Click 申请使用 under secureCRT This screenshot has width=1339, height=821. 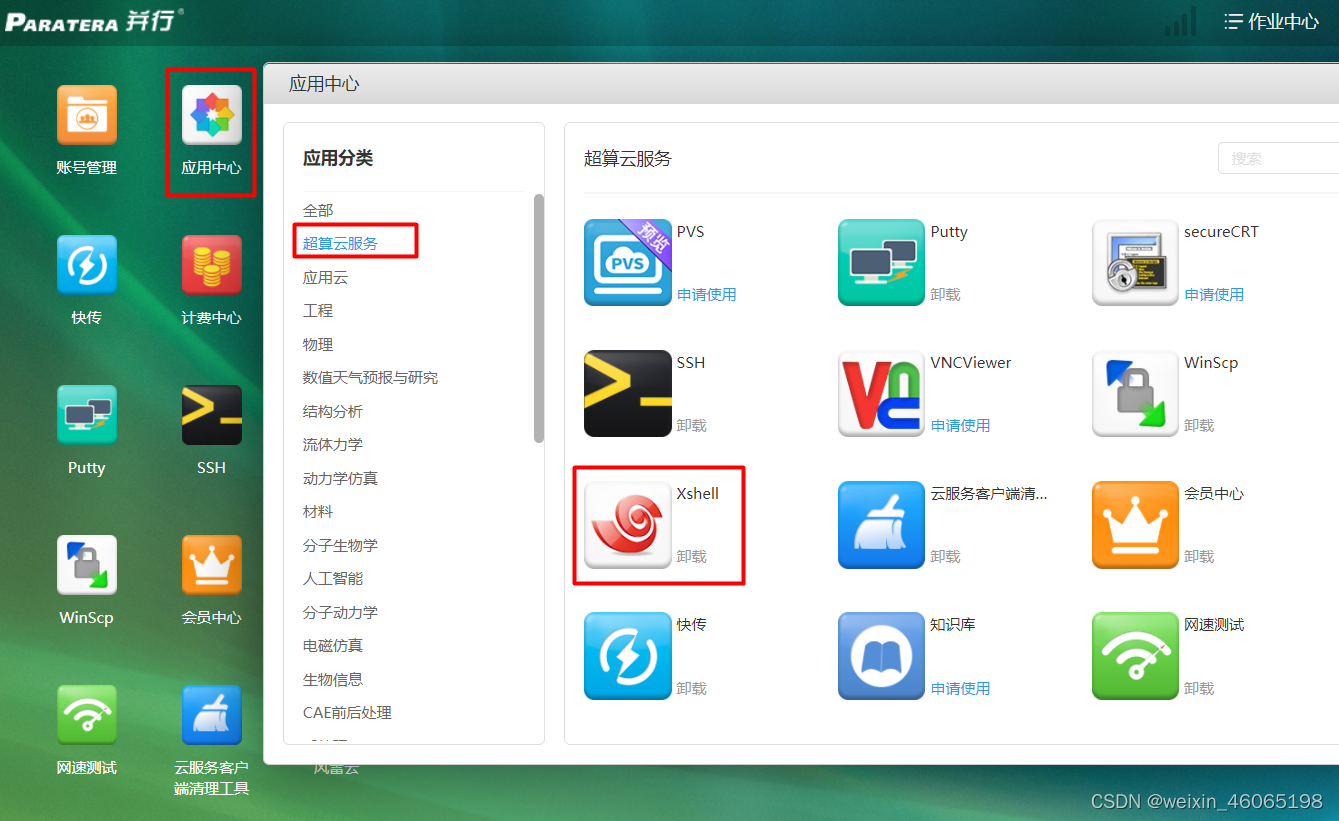pyautogui.click(x=1214, y=294)
